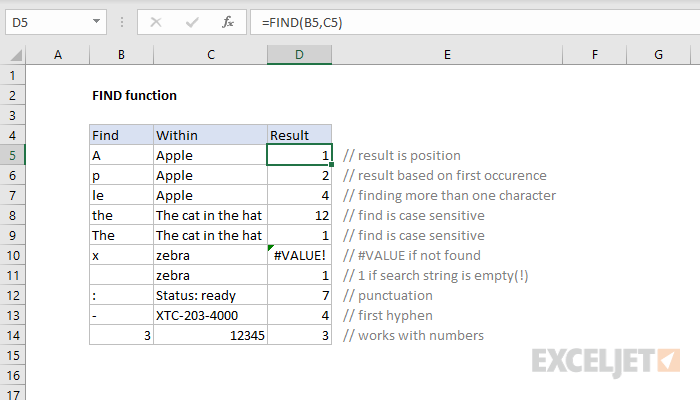
Task: Select row 2 header
Action: click(x=12, y=96)
